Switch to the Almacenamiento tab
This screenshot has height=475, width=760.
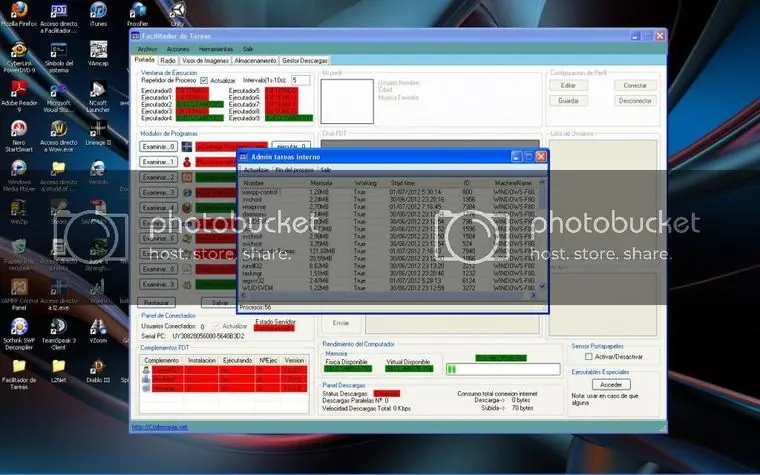point(255,61)
